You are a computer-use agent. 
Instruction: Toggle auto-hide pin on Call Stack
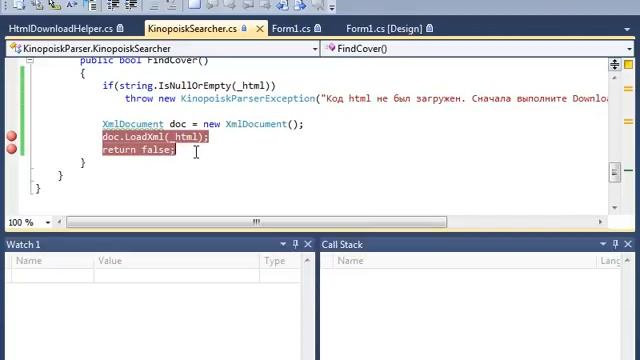(616, 244)
